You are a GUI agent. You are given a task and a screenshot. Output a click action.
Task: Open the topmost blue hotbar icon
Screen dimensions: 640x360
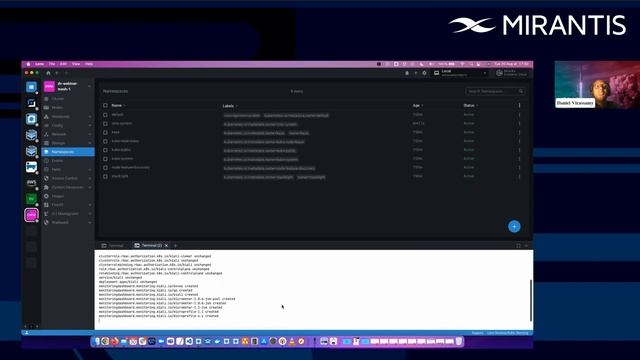pos(31,87)
